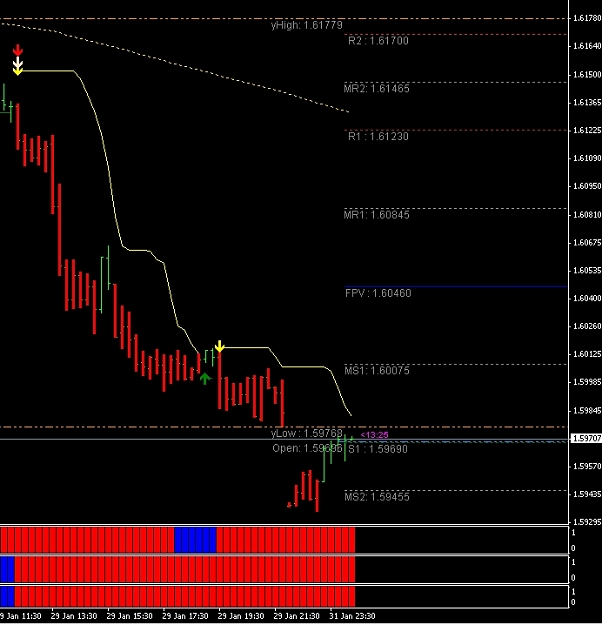Click the 29 Jan 21:30 time axis label
The width and height of the screenshot is (602, 625).
(x=297, y=616)
